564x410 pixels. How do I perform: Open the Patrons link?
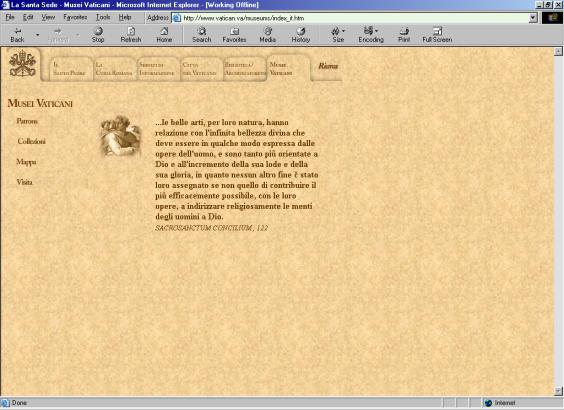(27, 121)
